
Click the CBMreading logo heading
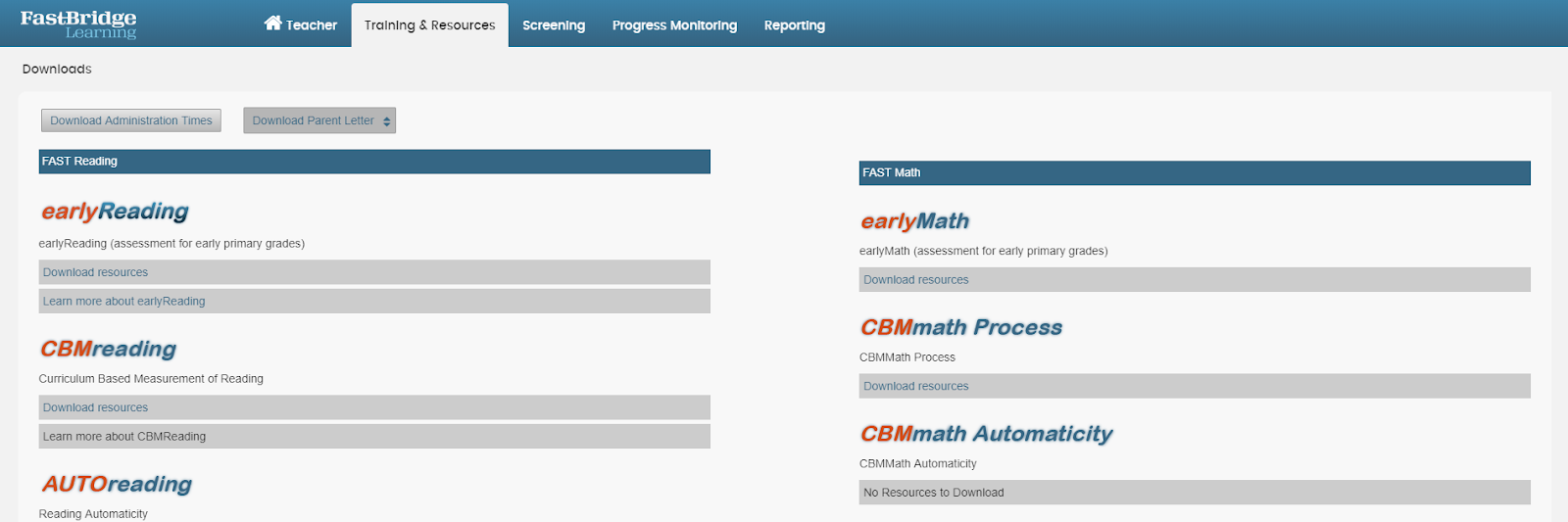point(109,349)
